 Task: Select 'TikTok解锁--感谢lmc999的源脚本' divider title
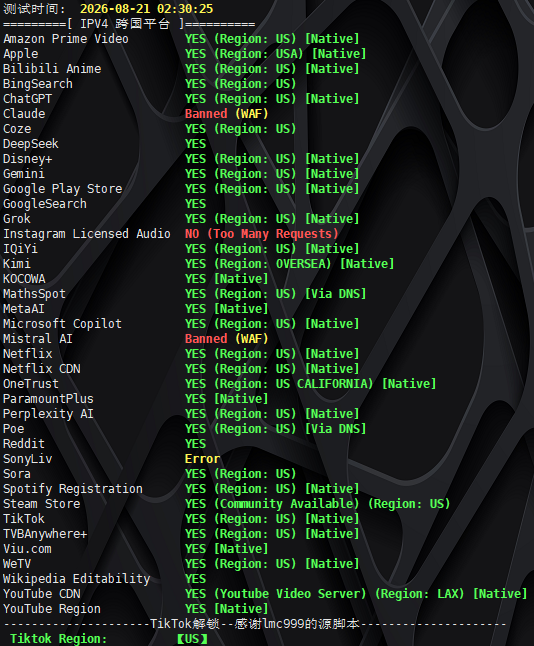[x=255, y=624]
